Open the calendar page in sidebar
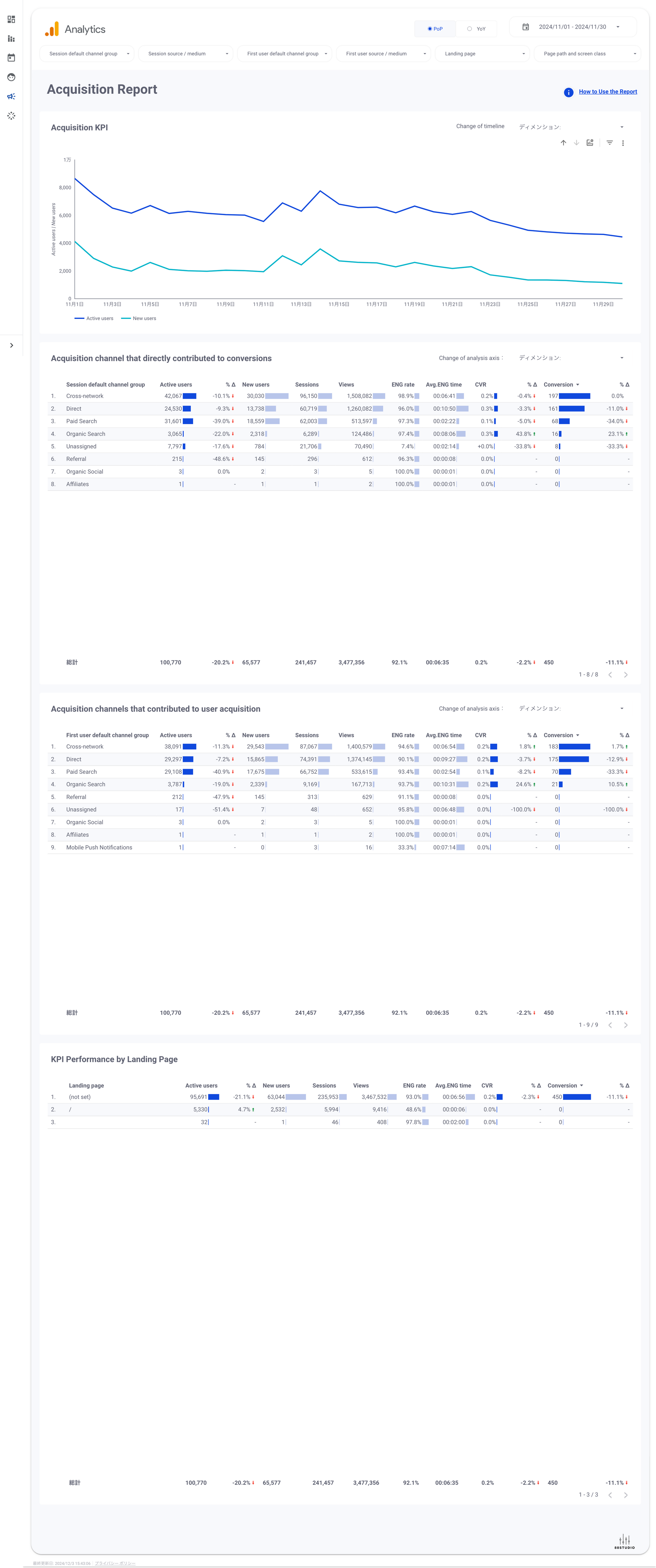Viewport: 656px width, 1568px height. tap(11, 58)
